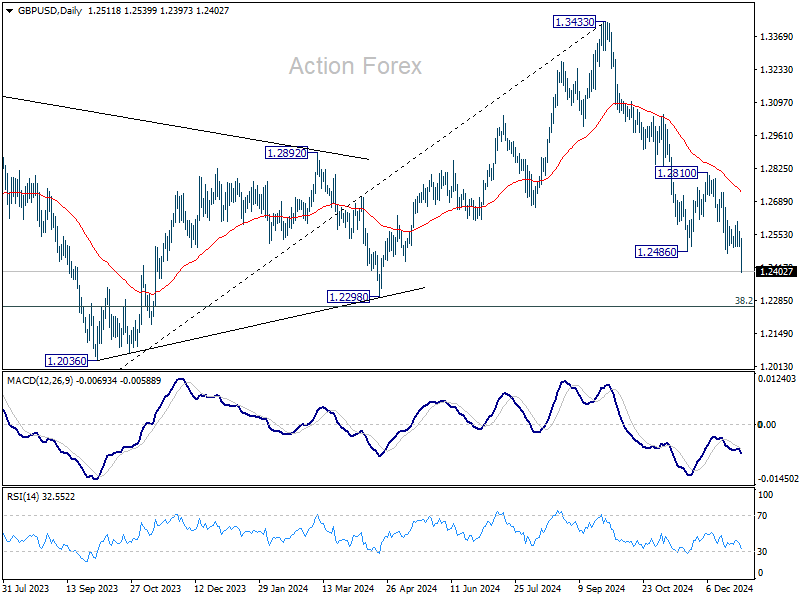This screenshot has height=600, width=800.
Task: Click the 1.24860 price label
Action: pos(657,252)
